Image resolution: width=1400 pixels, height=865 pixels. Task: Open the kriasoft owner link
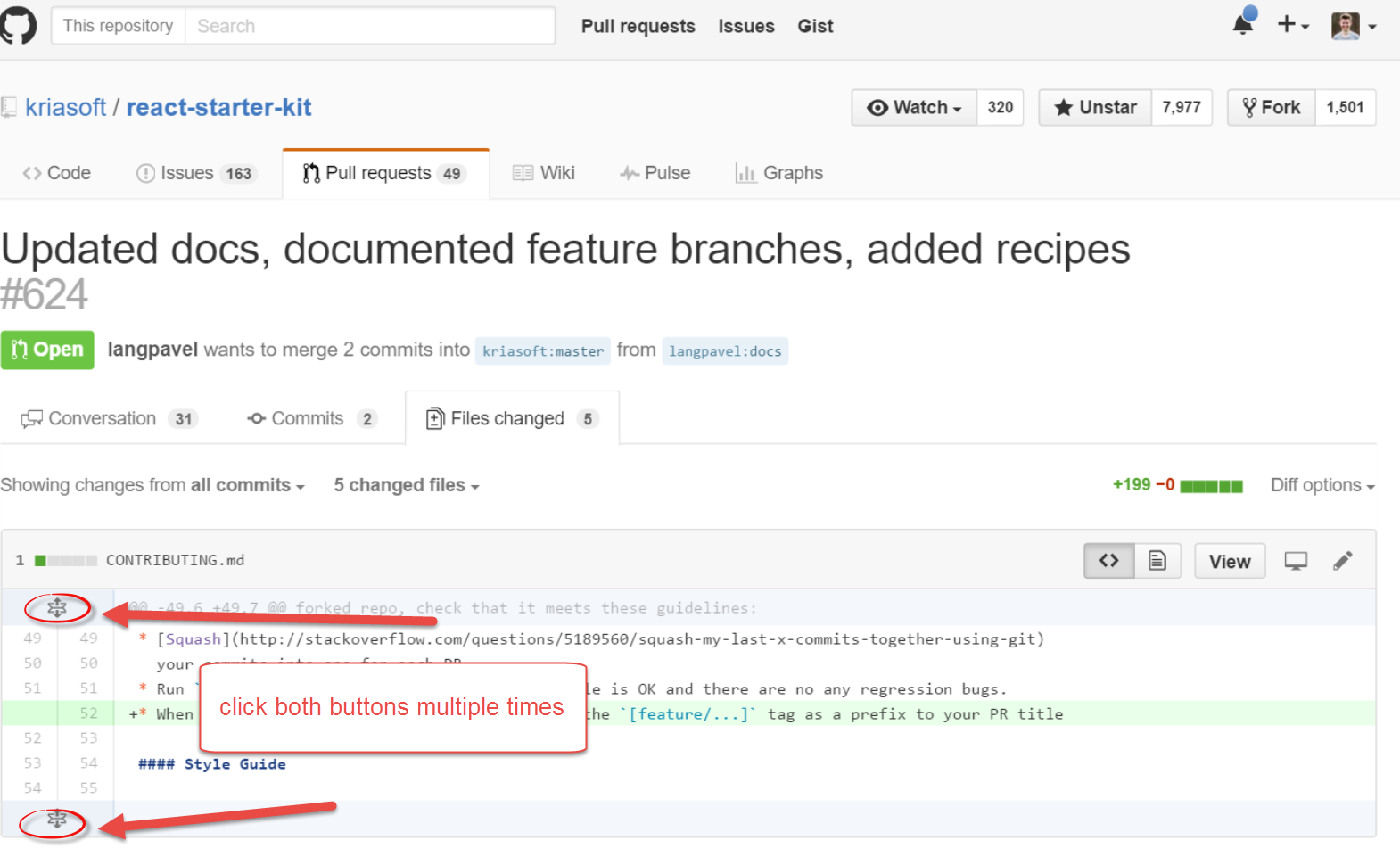click(66, 107)
